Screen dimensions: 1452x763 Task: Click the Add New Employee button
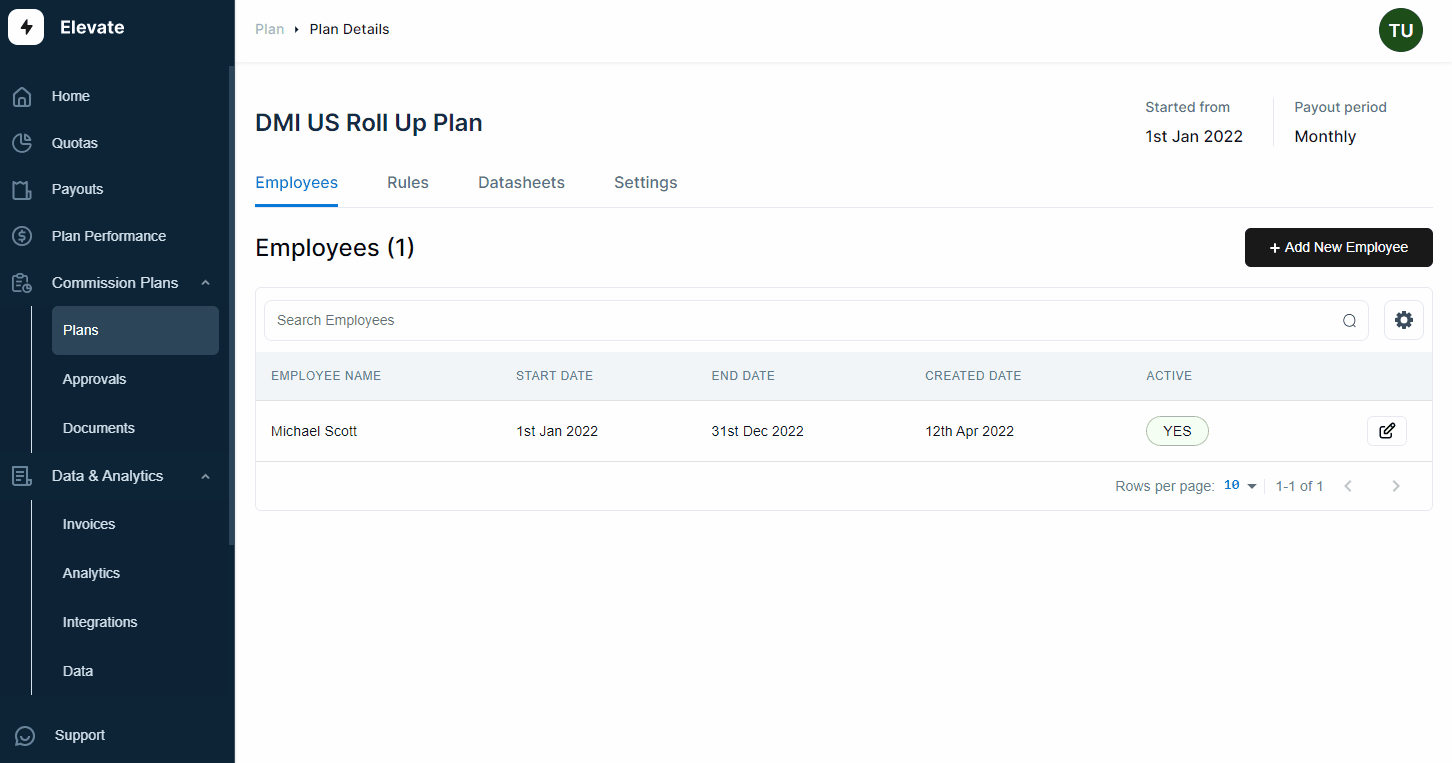click(1338, 248)
